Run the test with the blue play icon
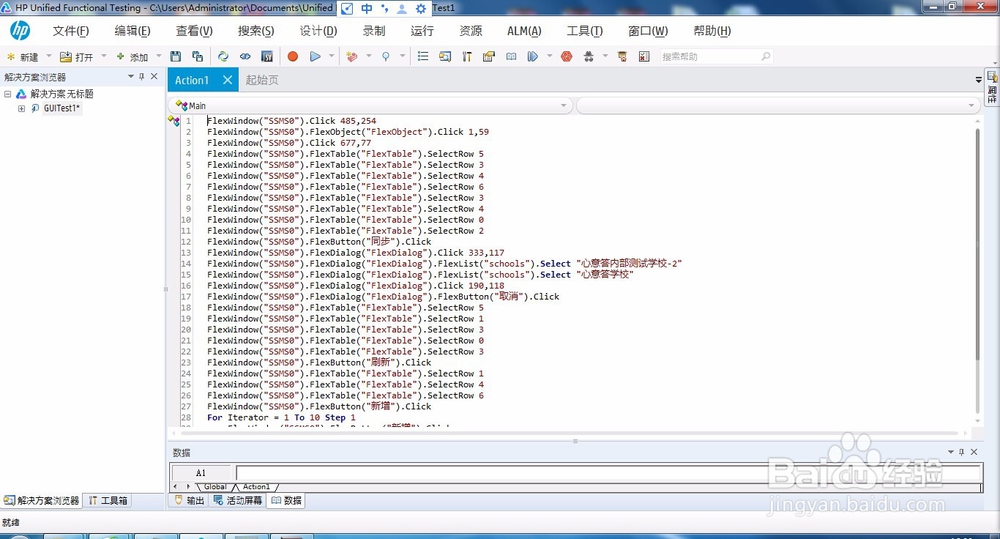Viewport: 1000px width, 539px height. point(315,57)
